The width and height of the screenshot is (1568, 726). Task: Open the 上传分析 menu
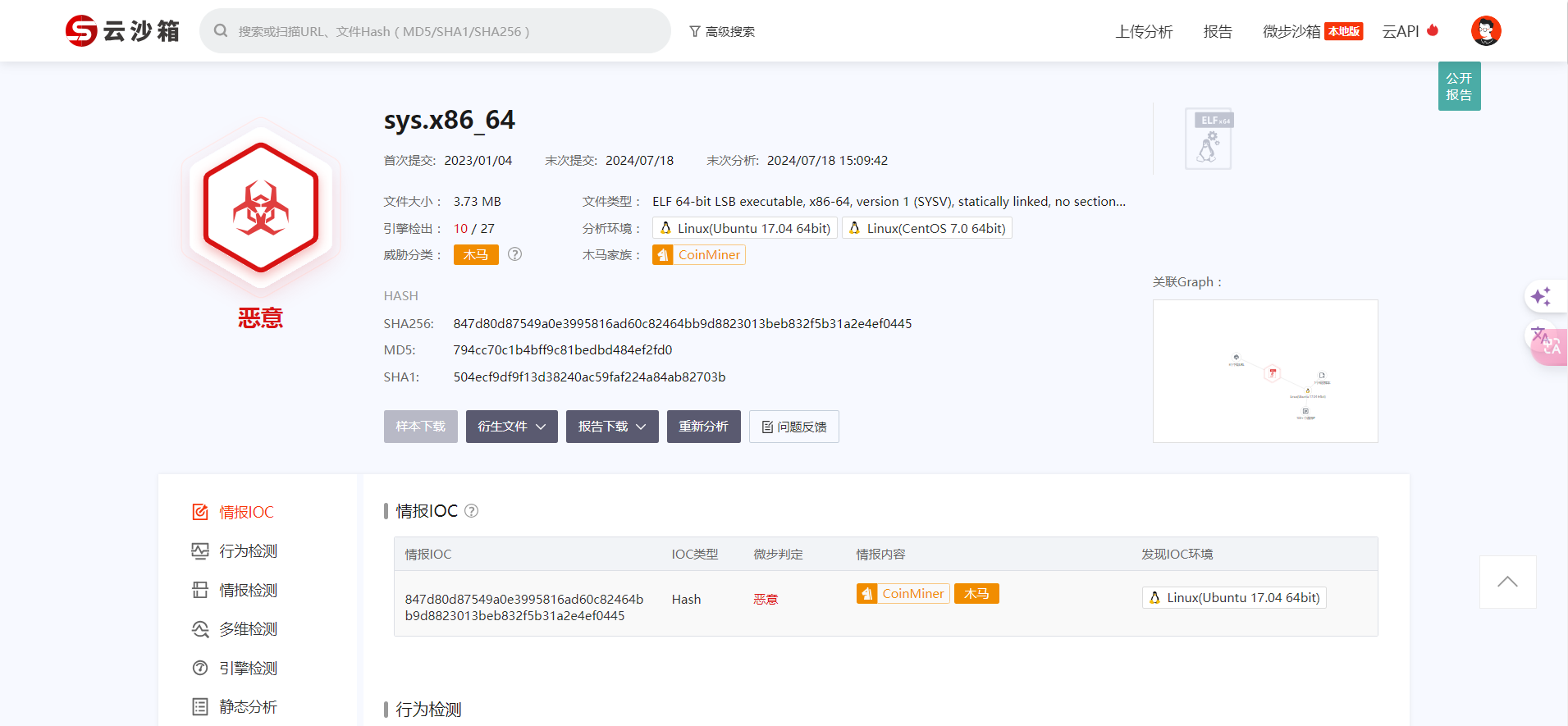pos(1144,31)
